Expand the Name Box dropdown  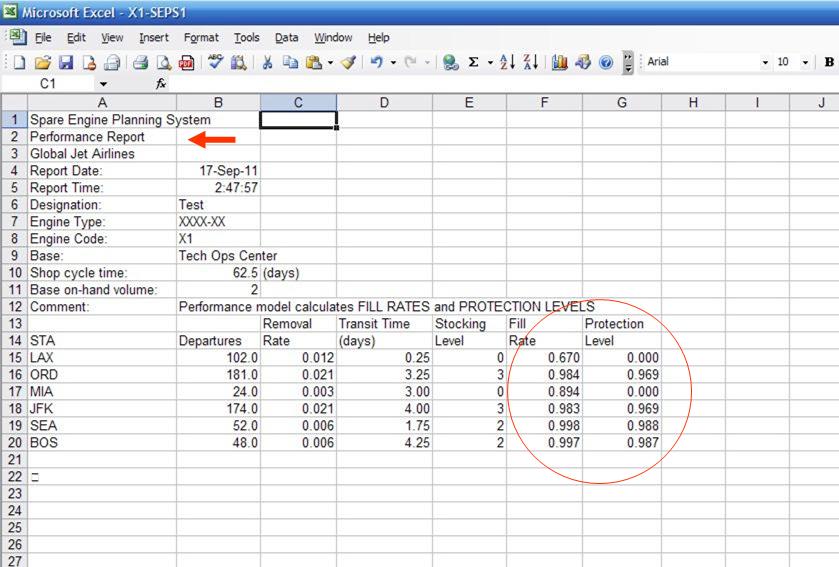(103, 85)
